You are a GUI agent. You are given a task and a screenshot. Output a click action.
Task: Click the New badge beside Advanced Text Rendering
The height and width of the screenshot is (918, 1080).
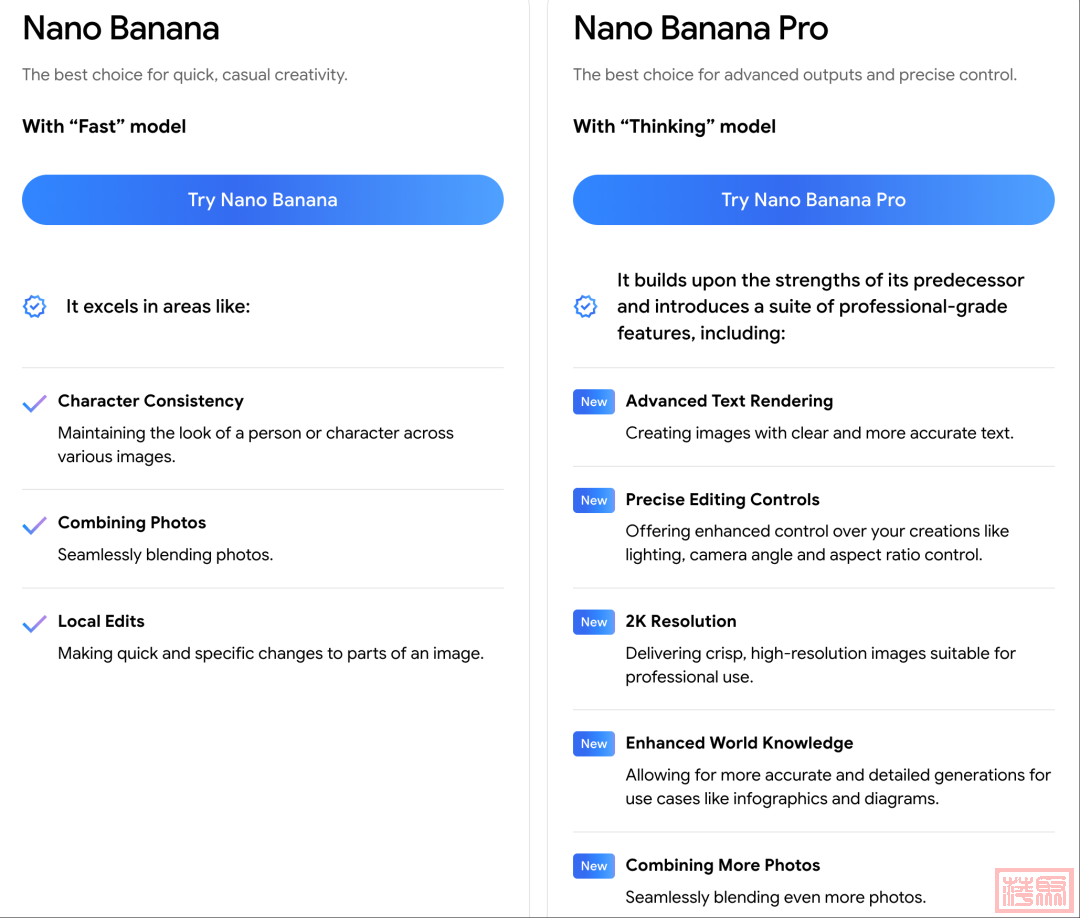(594, 402)
